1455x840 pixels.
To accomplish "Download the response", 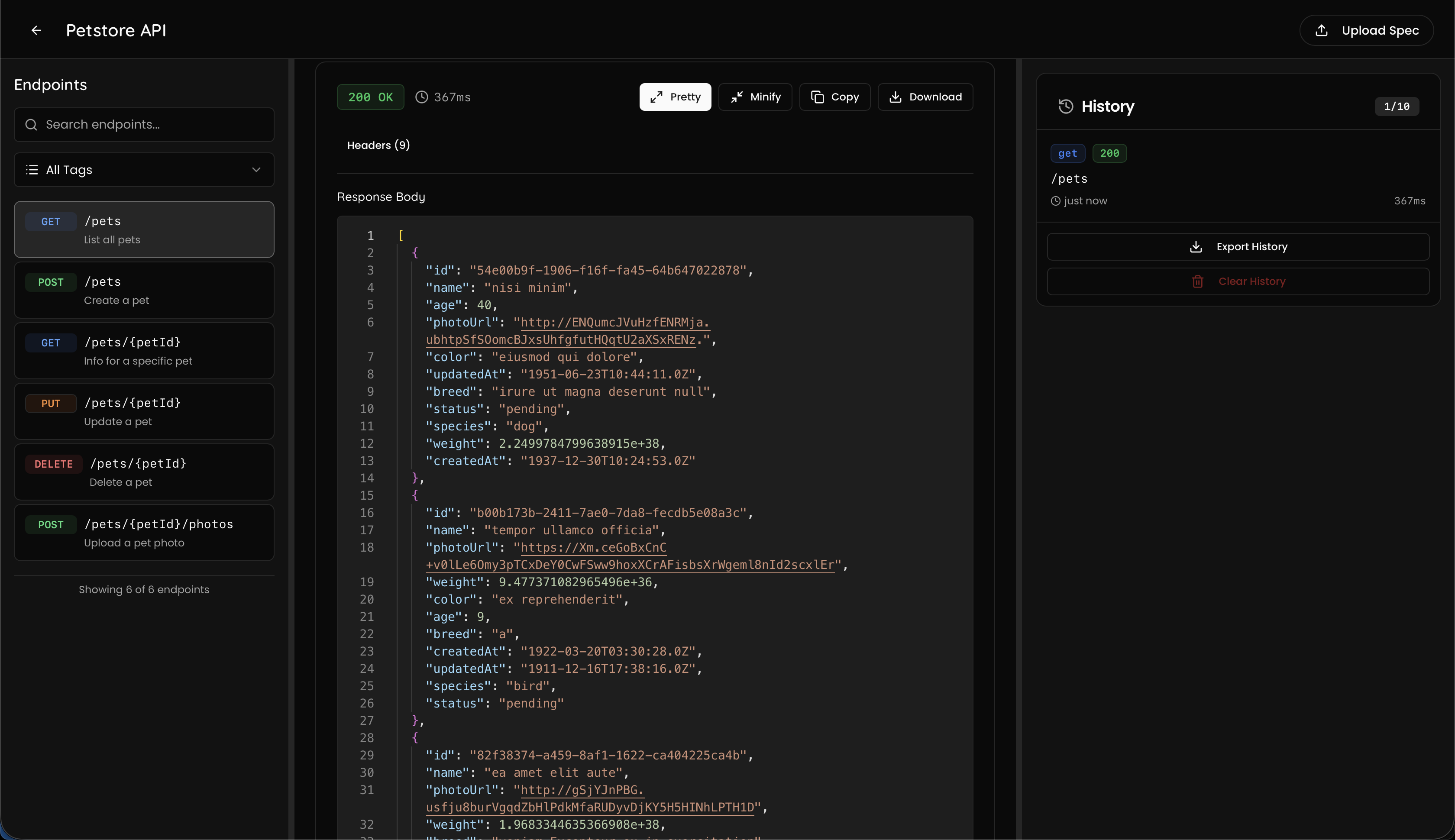I will tap(925, 97).
